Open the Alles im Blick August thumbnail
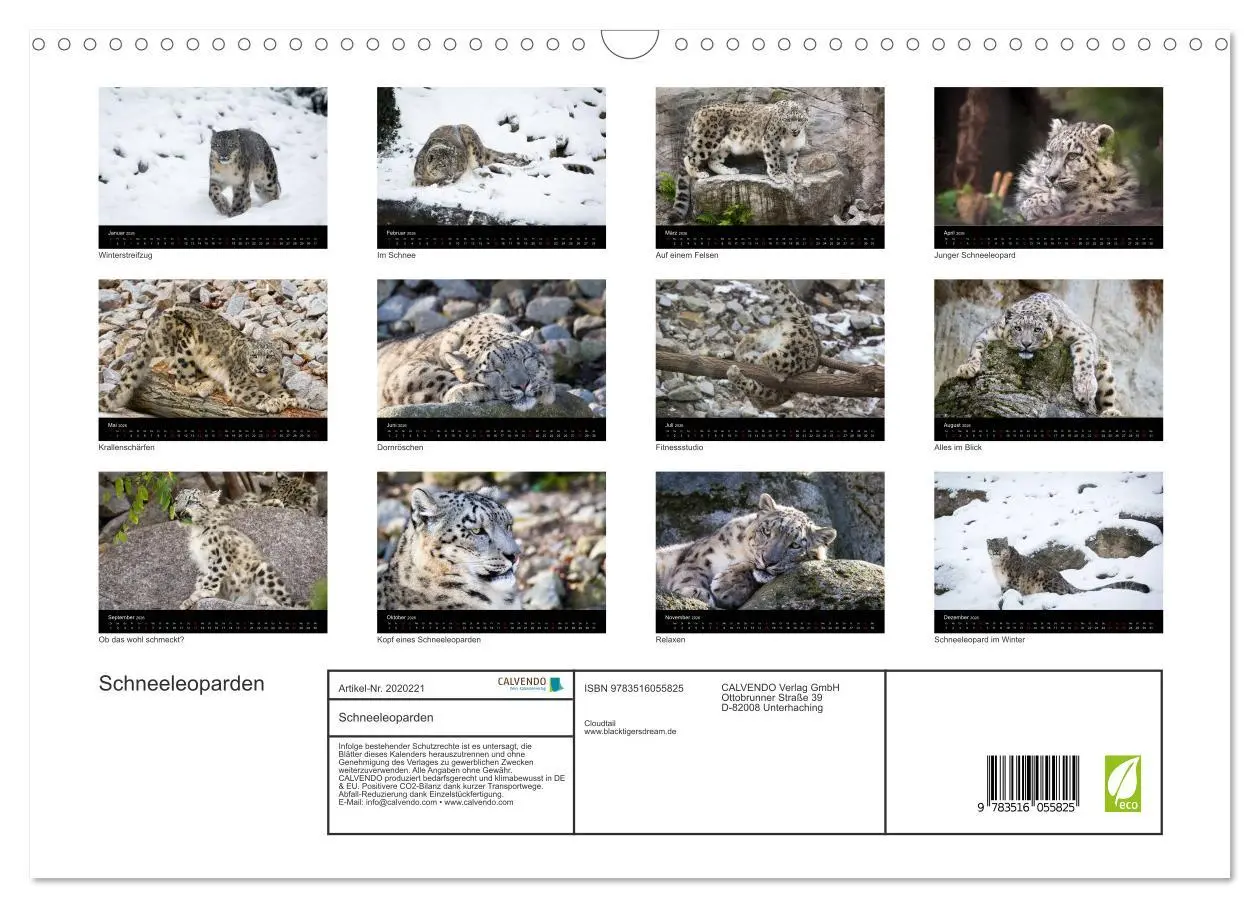The image size is (1260, 908). [1048, 360]
